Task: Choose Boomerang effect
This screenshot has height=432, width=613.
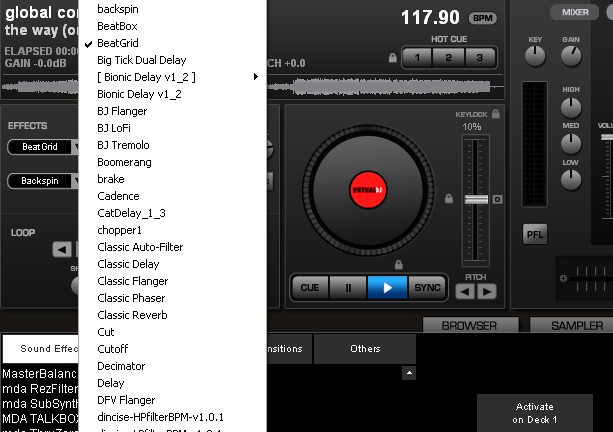Action: 172,162
